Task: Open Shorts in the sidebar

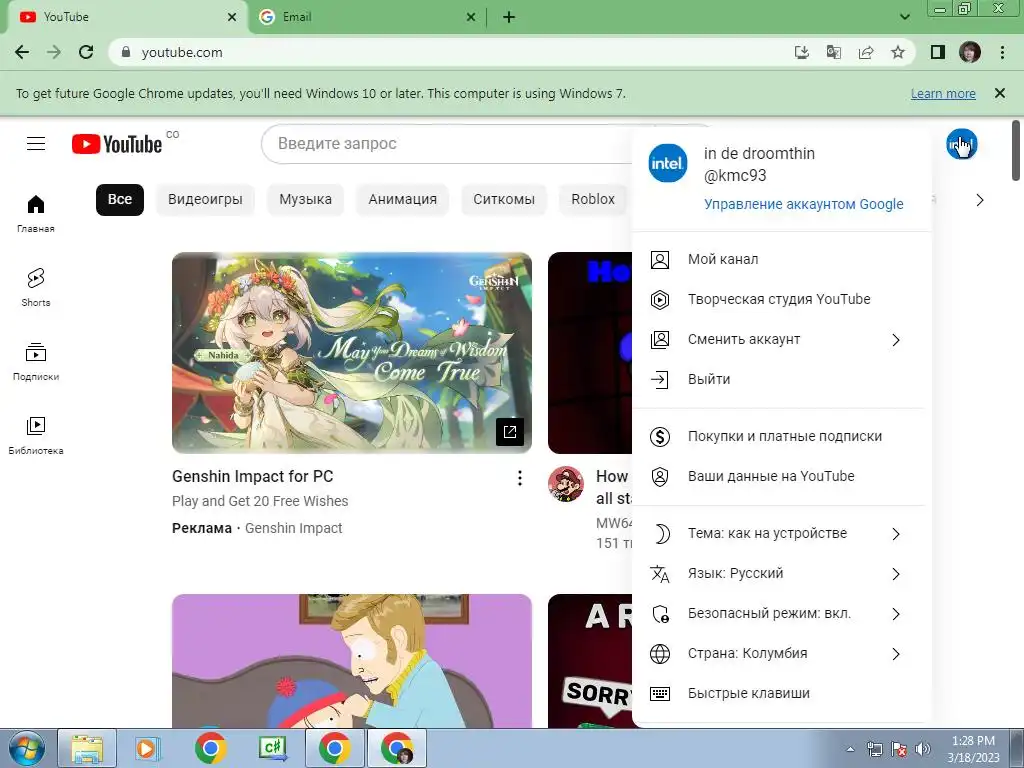Action: pyautogui.click(x=36, y=287)
